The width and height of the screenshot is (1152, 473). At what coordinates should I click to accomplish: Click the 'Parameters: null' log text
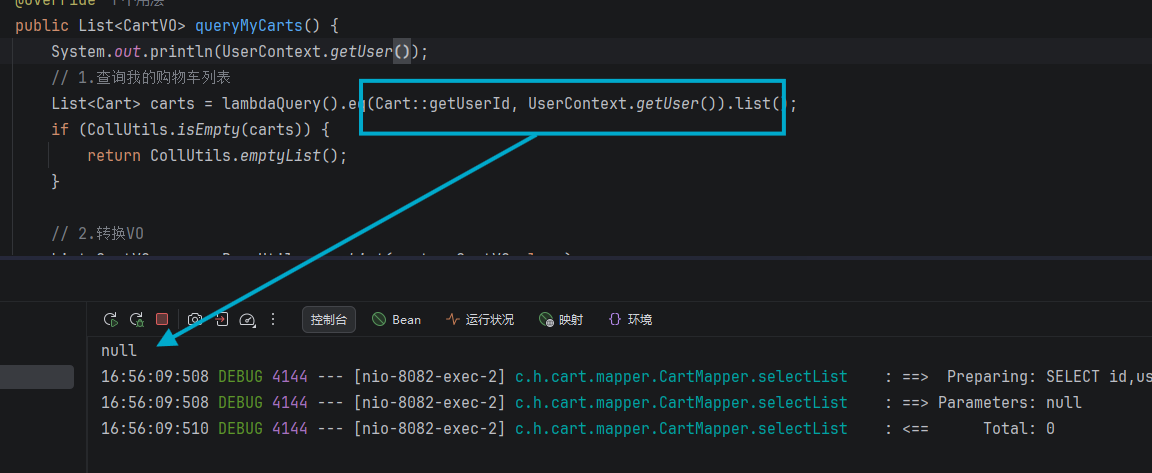(1009, 402)
